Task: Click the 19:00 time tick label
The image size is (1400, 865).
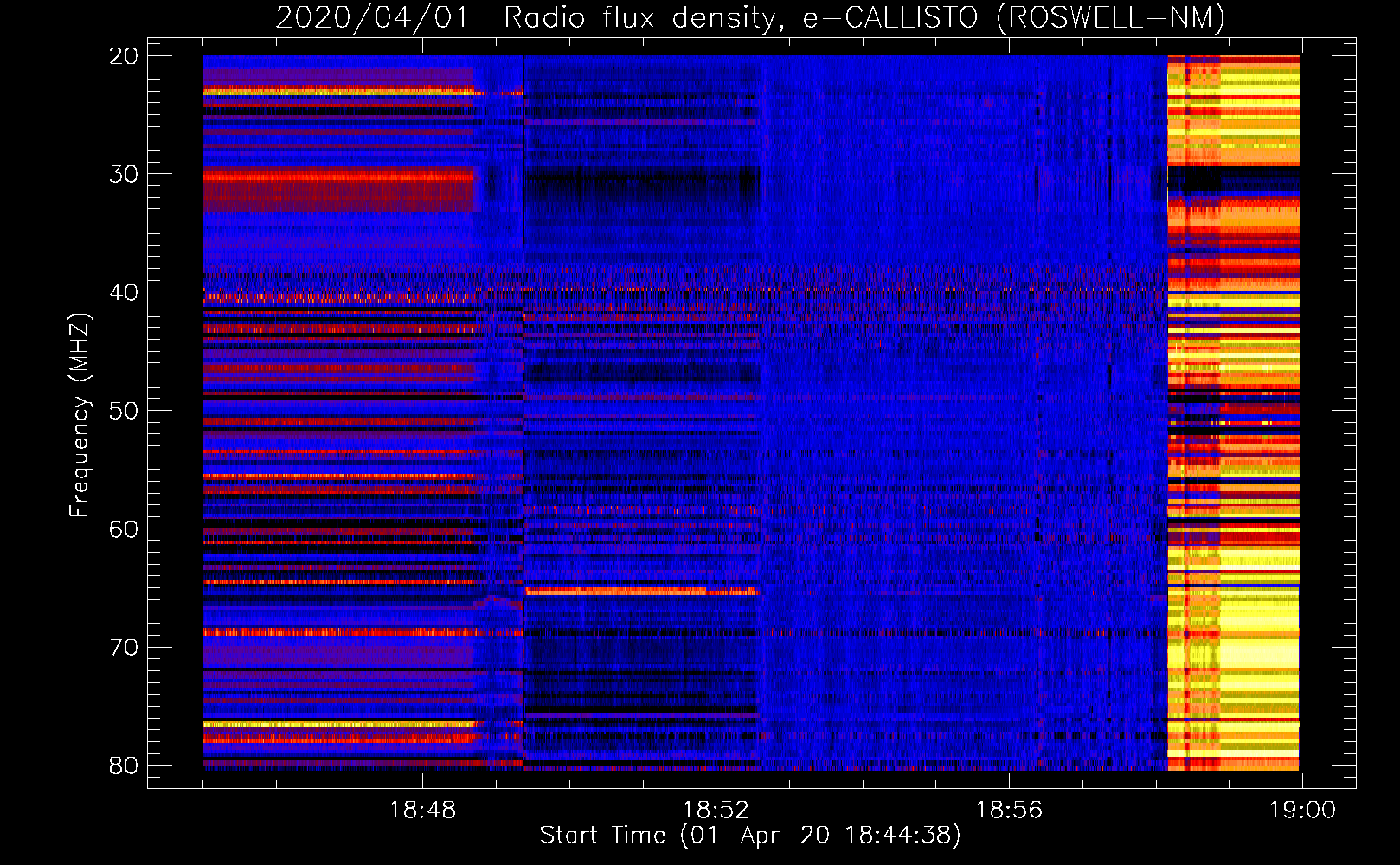Action: (x=1302, y=811)
